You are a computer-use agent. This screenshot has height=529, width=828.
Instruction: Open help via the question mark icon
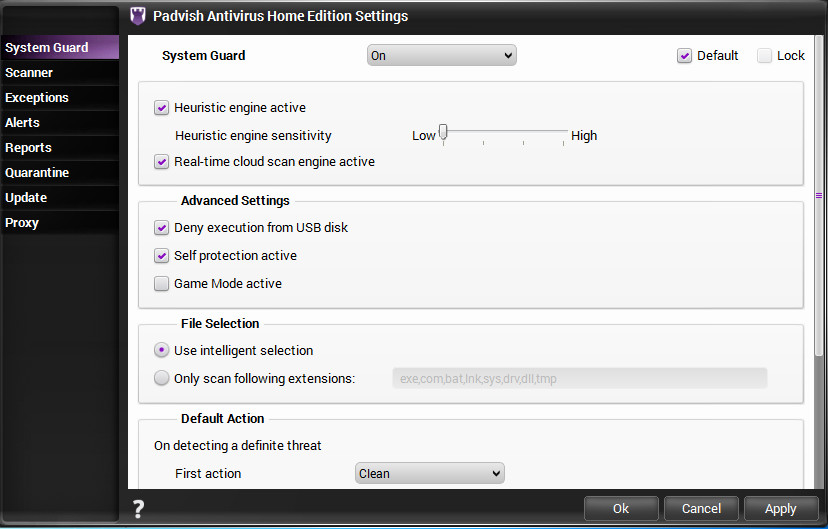[138, 509]
